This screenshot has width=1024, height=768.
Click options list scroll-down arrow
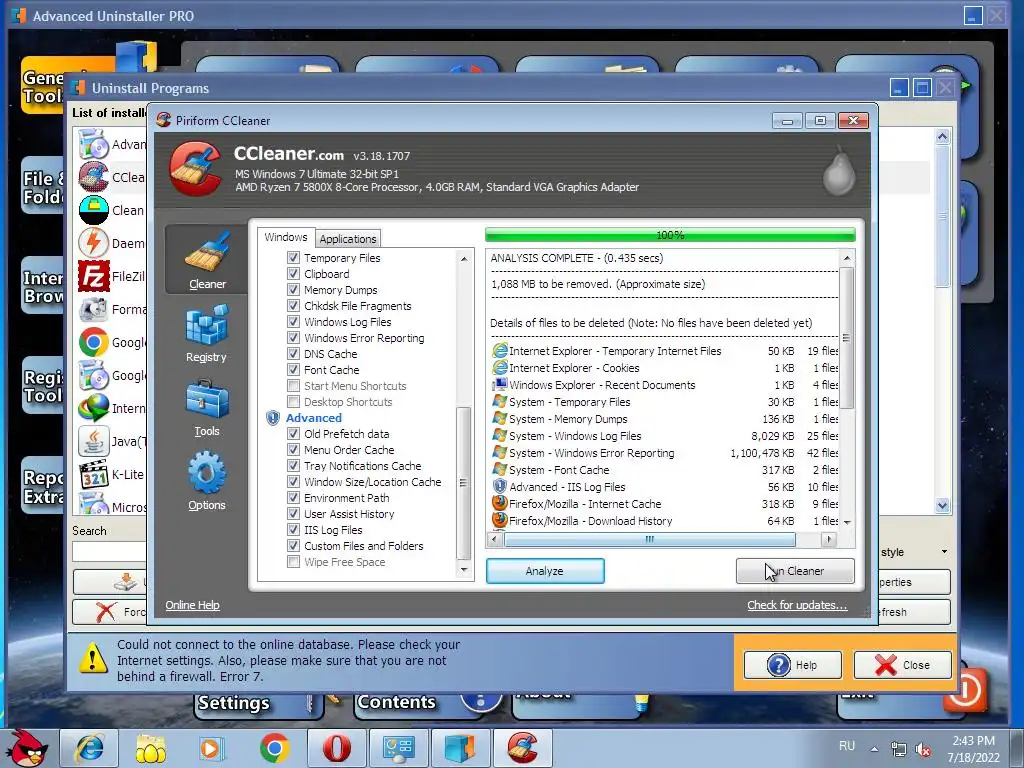coord(464,569)
